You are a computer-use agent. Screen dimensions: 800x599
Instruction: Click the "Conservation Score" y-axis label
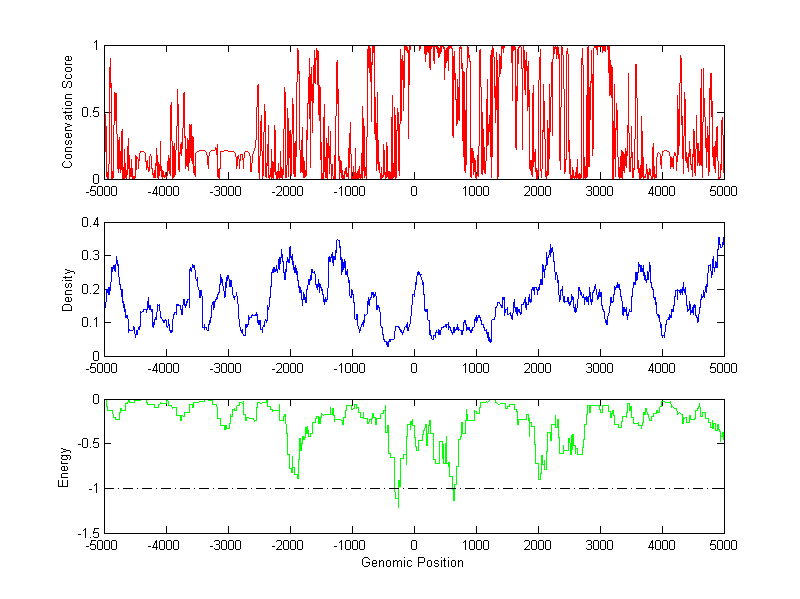67,112
